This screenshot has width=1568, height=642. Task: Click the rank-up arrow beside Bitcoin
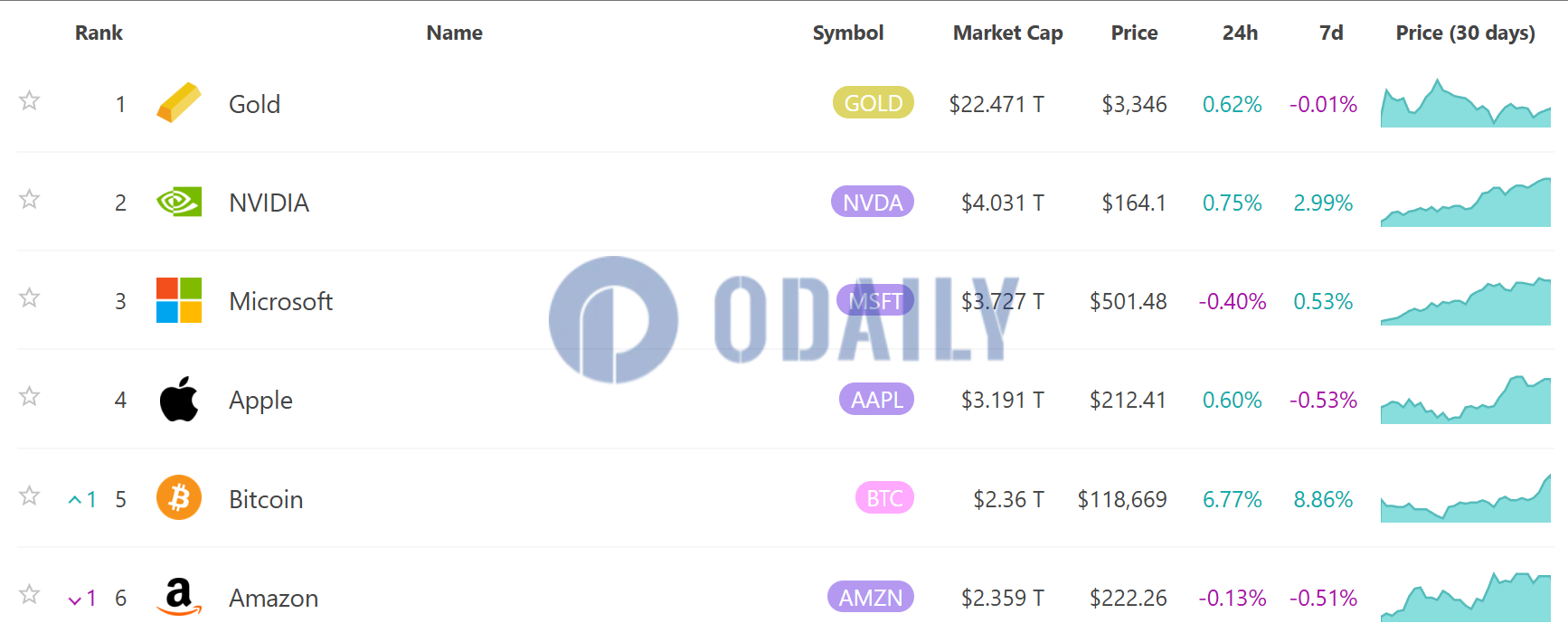pos(75,499)
